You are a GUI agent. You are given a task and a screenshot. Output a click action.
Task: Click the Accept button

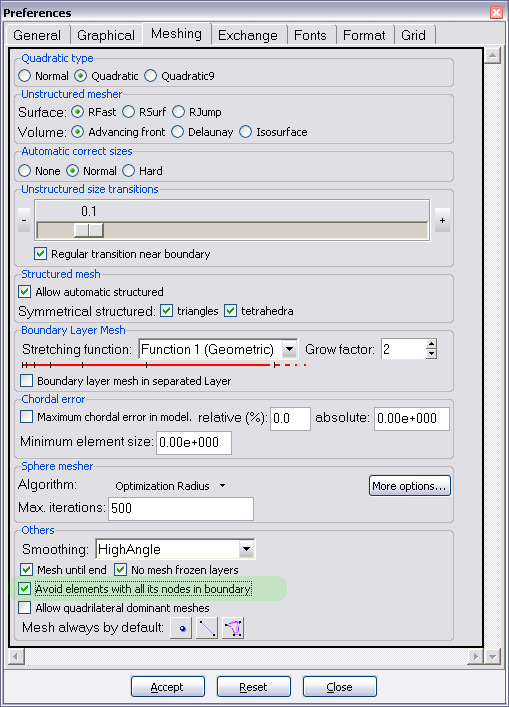point(168,687)
